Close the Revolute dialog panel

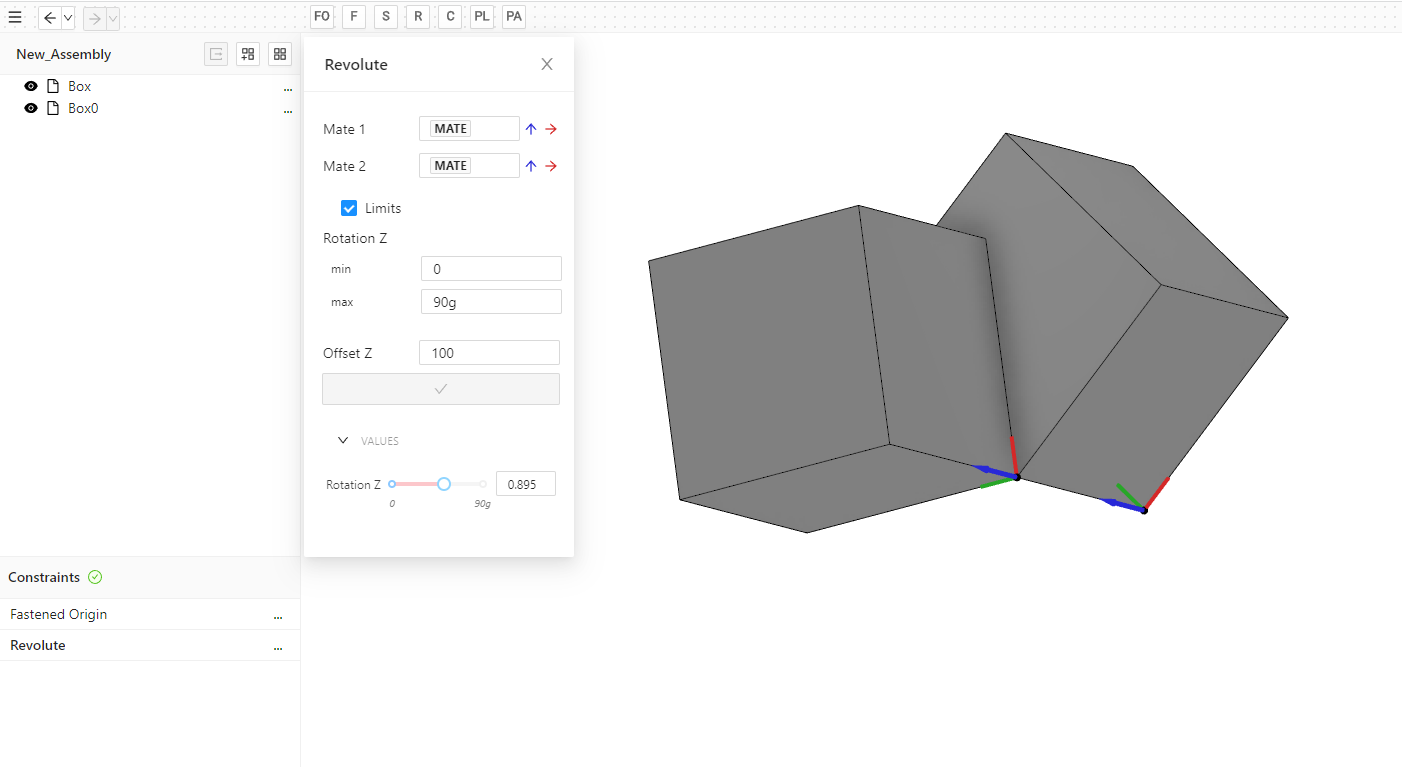click(547, 64)
